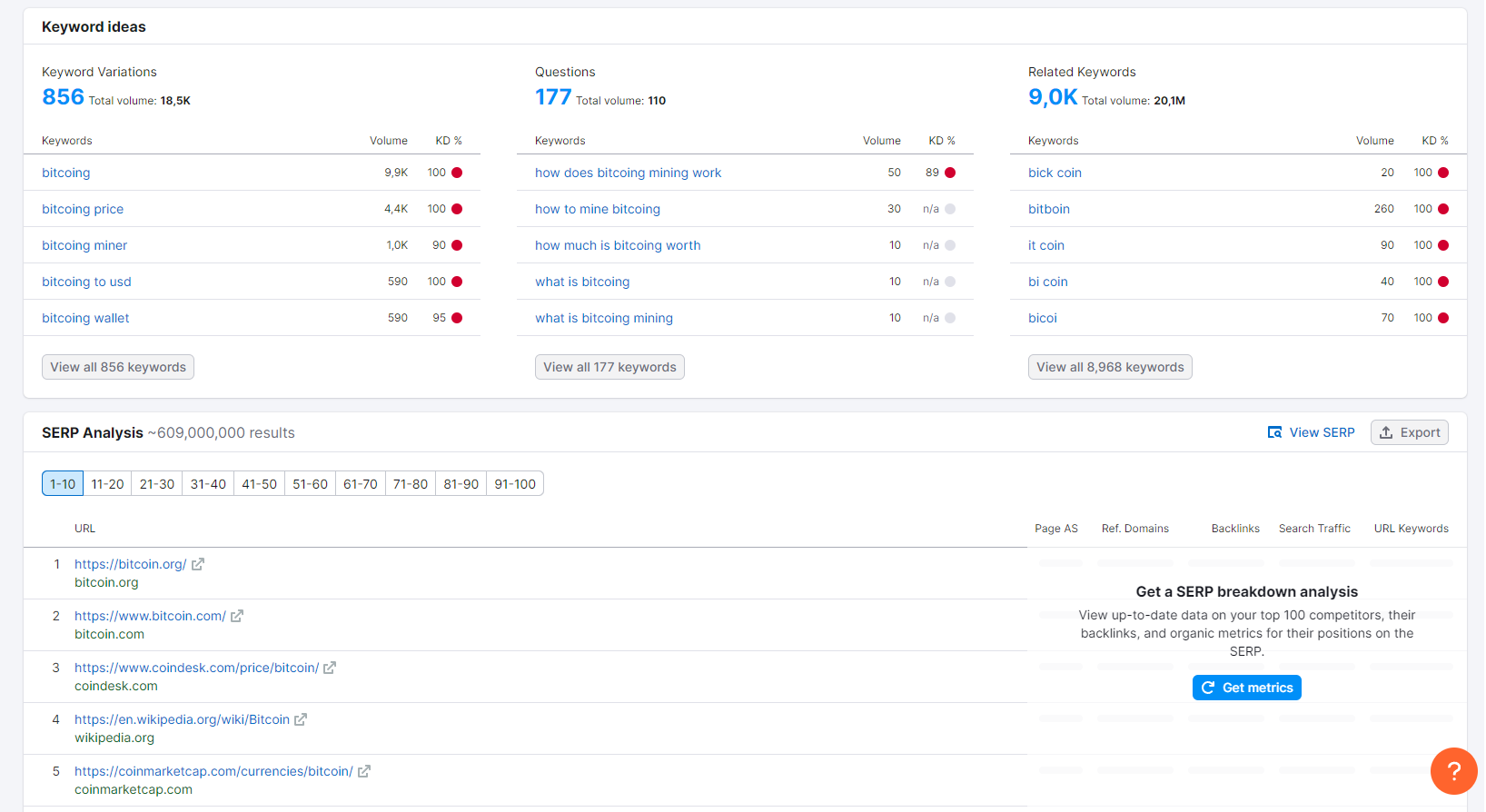Open keyword 'bitcoing to usd' link
Viewport: 1486px width, 812px height.
pyautogui.click(x=86, y=282)
